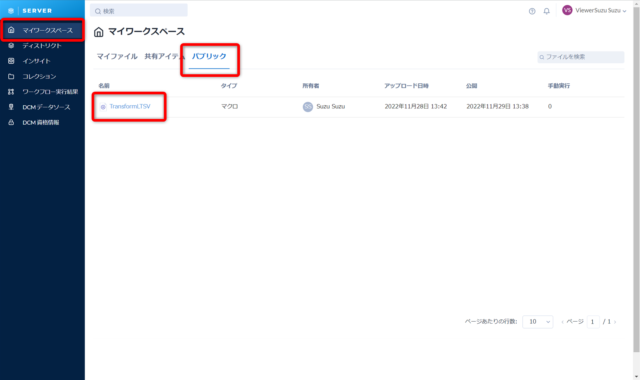This screenshot has height=380, width=640.
Task: Click the global 検索 search field
Action: tap(139, 11)
